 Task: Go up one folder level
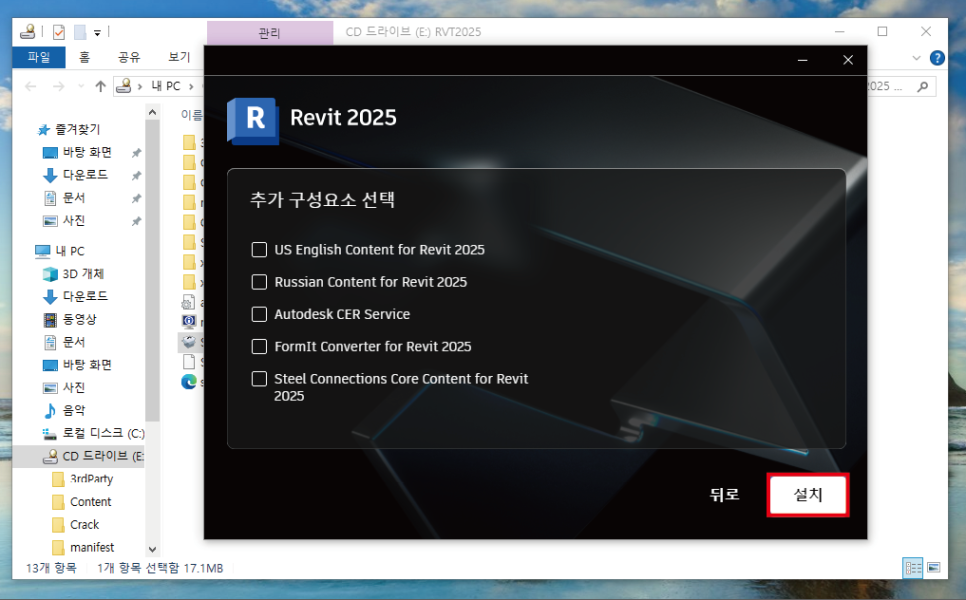tap(100, 86)
